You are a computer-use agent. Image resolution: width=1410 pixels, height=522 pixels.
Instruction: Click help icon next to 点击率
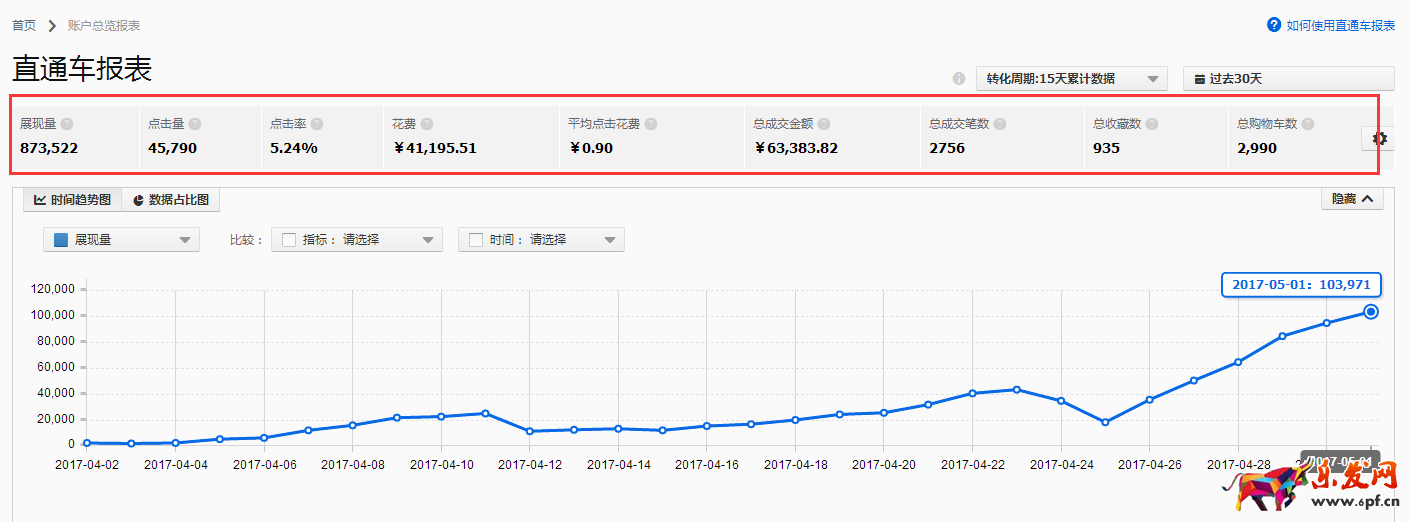tap(317, 124)
